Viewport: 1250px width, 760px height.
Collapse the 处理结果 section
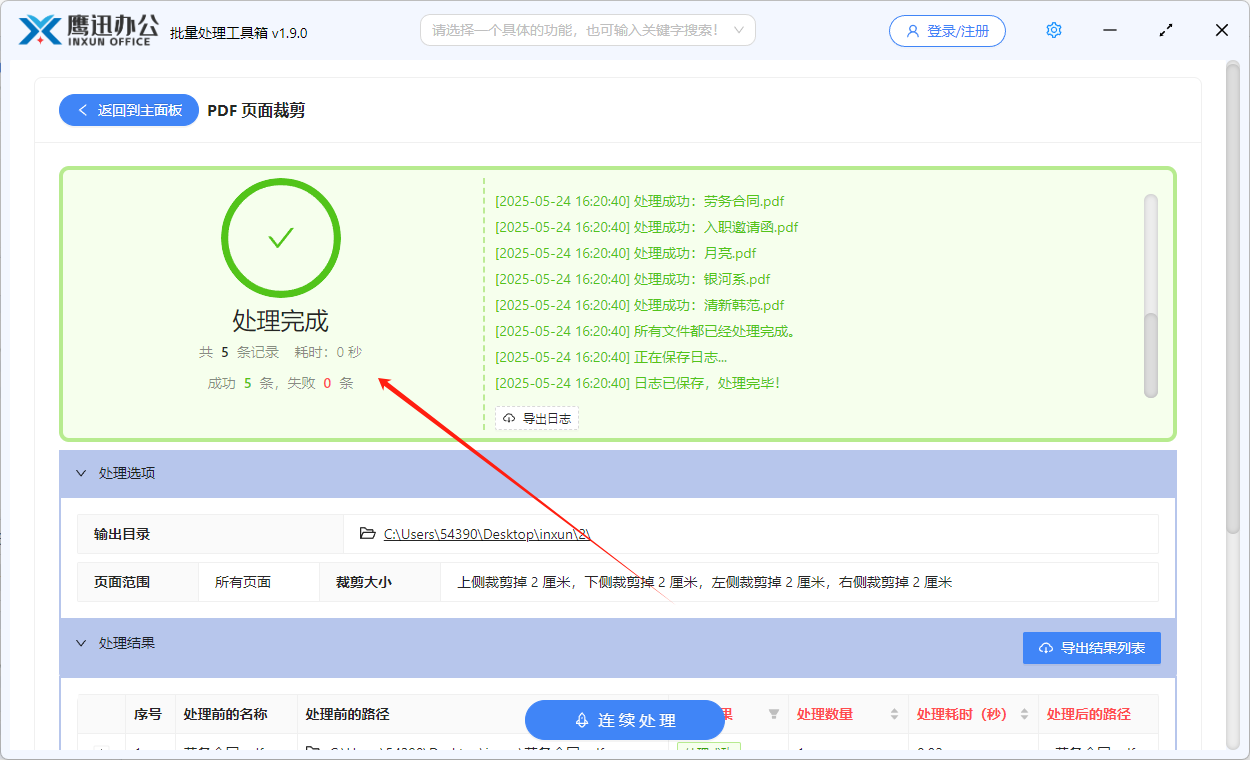(81, 642)
